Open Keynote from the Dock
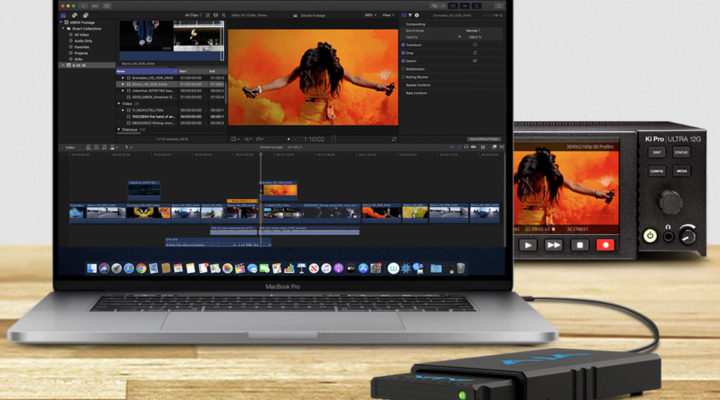The height and width of the screenshot is (400, 720). click(x=301, y=268)
